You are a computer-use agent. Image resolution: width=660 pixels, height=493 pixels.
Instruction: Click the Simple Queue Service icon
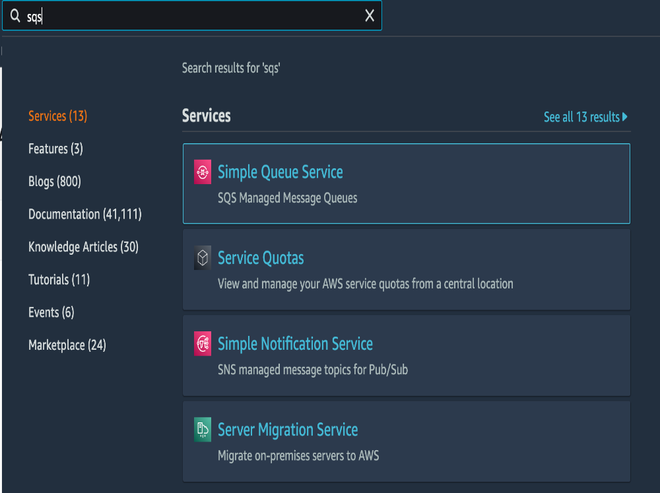(x=203, y=172)
